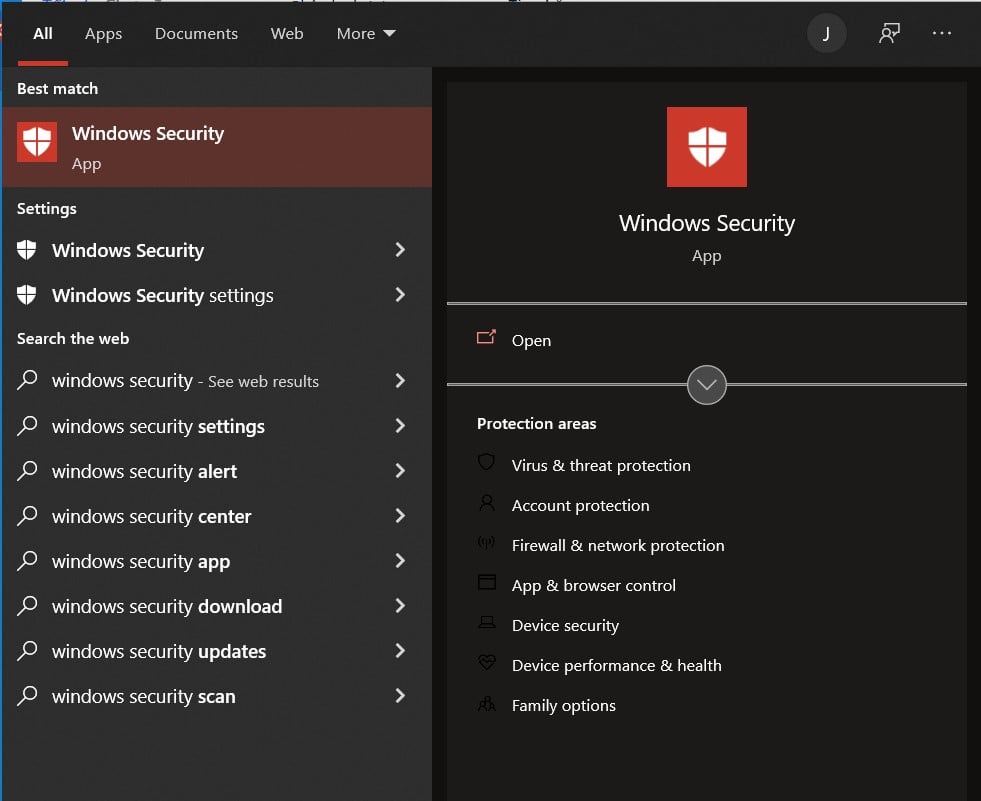Select 'windows security alert' suggestion text
The height and width of the screenshot is (801, 981).
click(x=144, y=471)
